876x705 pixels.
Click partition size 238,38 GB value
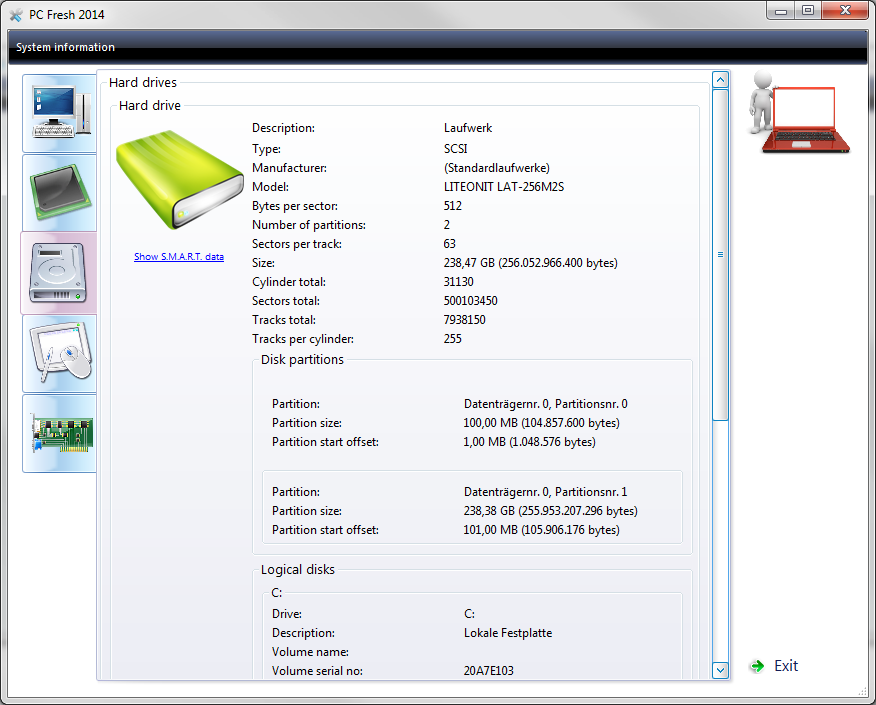coord(550,511)
